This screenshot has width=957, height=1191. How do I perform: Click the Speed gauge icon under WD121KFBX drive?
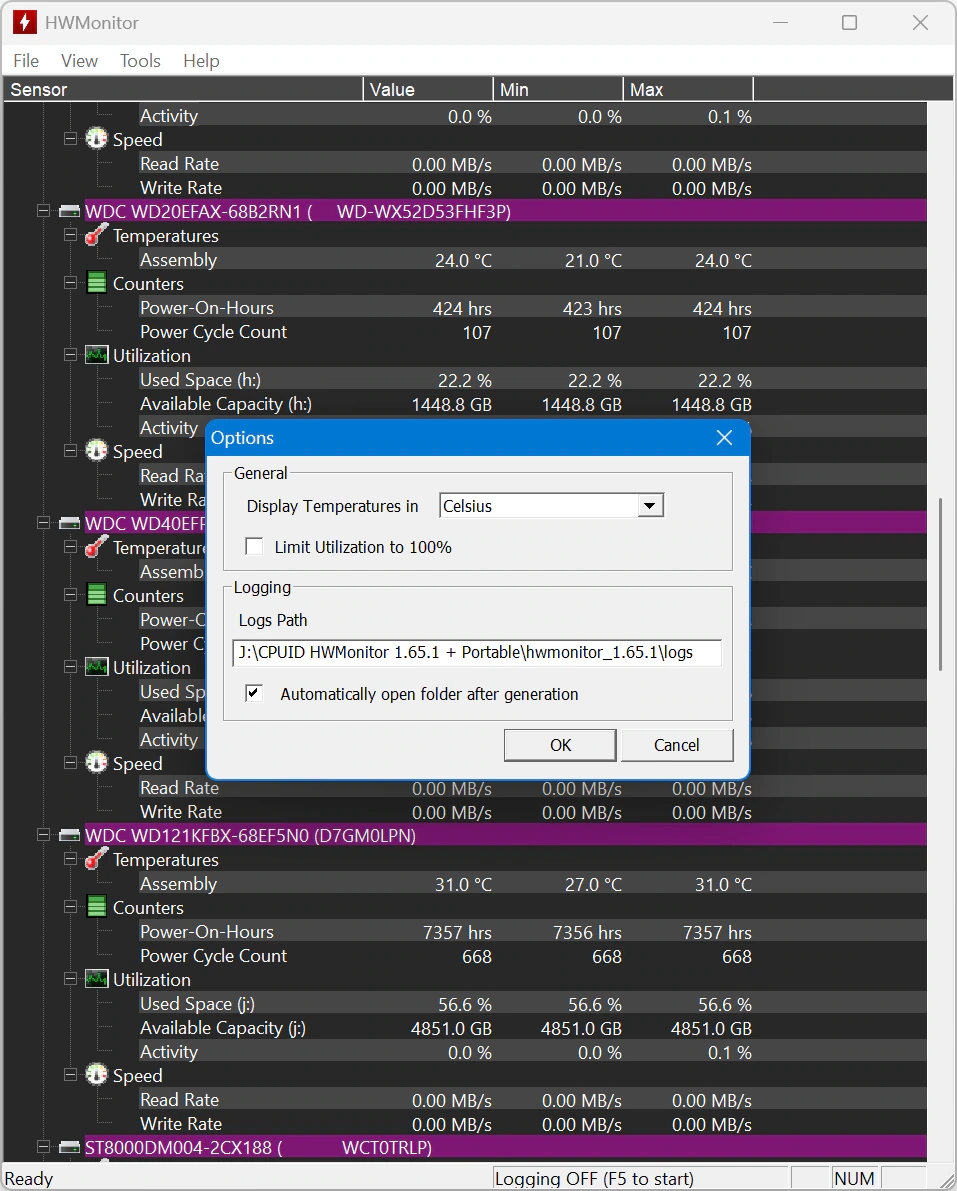[96, 1075]
